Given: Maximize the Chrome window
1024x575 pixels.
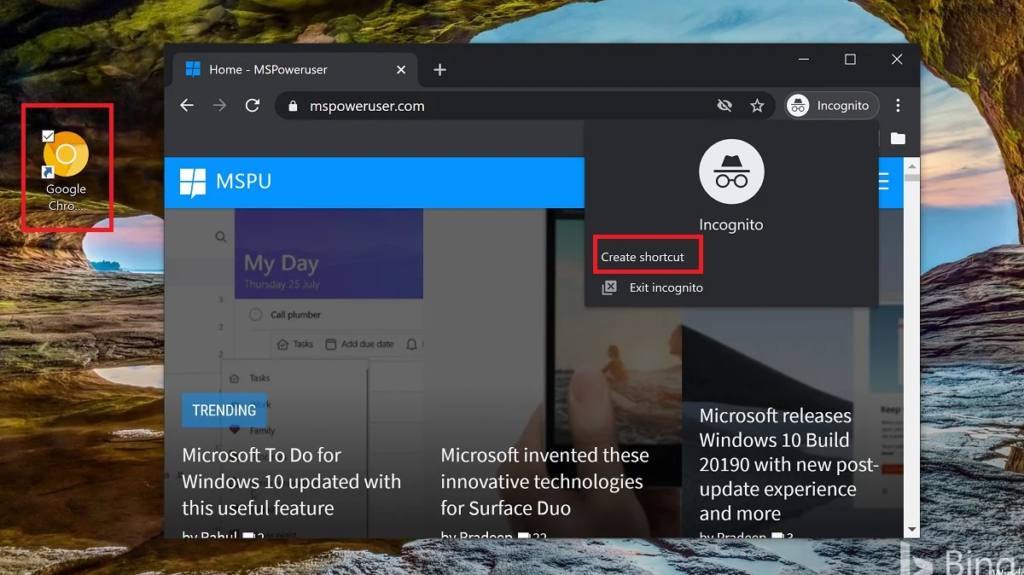Looking at the screenshot, I should 850,59.
